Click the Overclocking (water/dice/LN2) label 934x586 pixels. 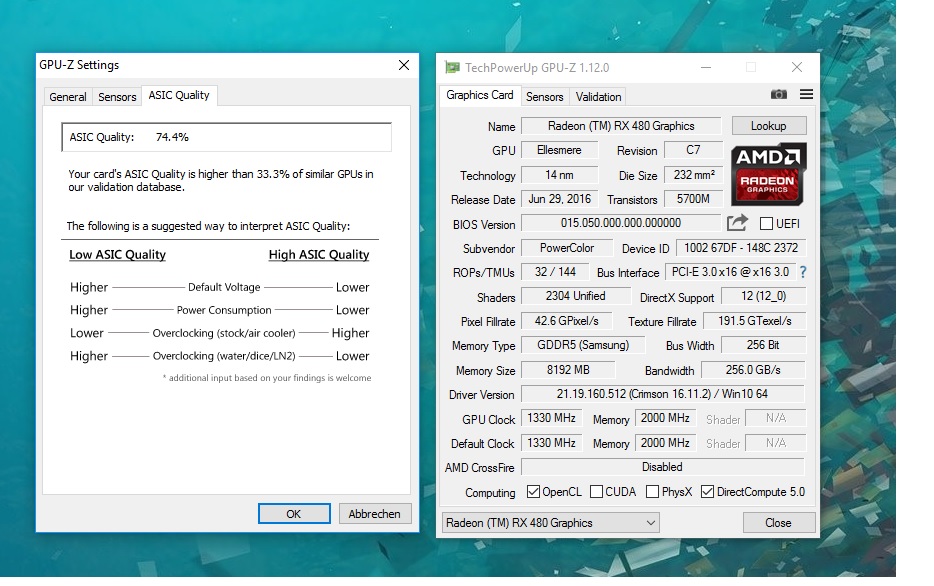[224, 356]
